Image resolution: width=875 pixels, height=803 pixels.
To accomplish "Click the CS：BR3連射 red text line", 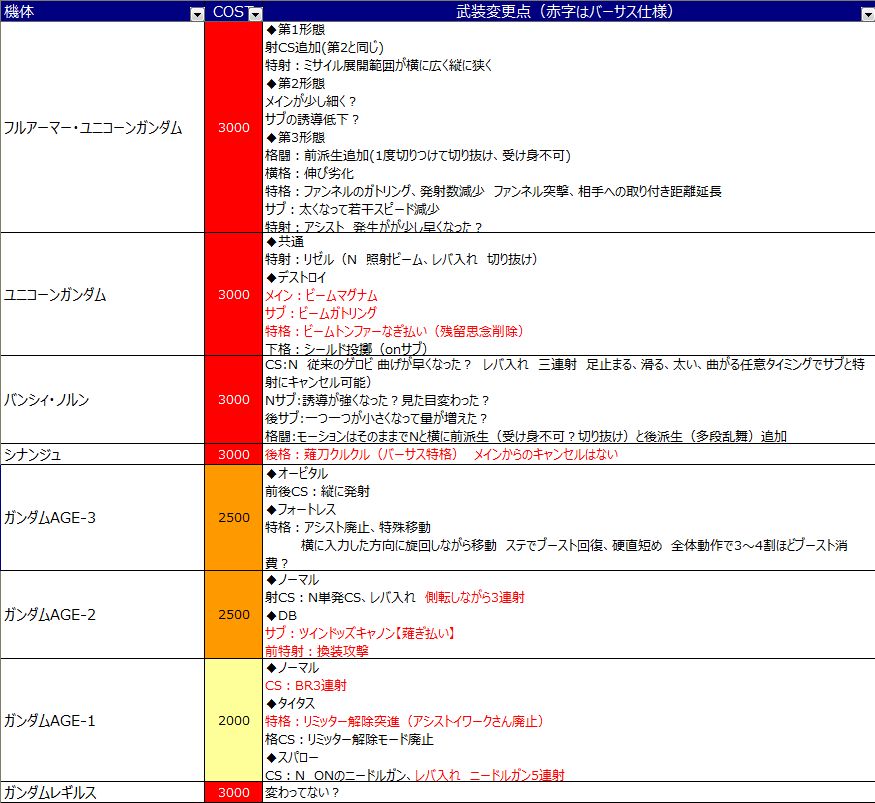I will pyautogui.click(x=306, y=685).
